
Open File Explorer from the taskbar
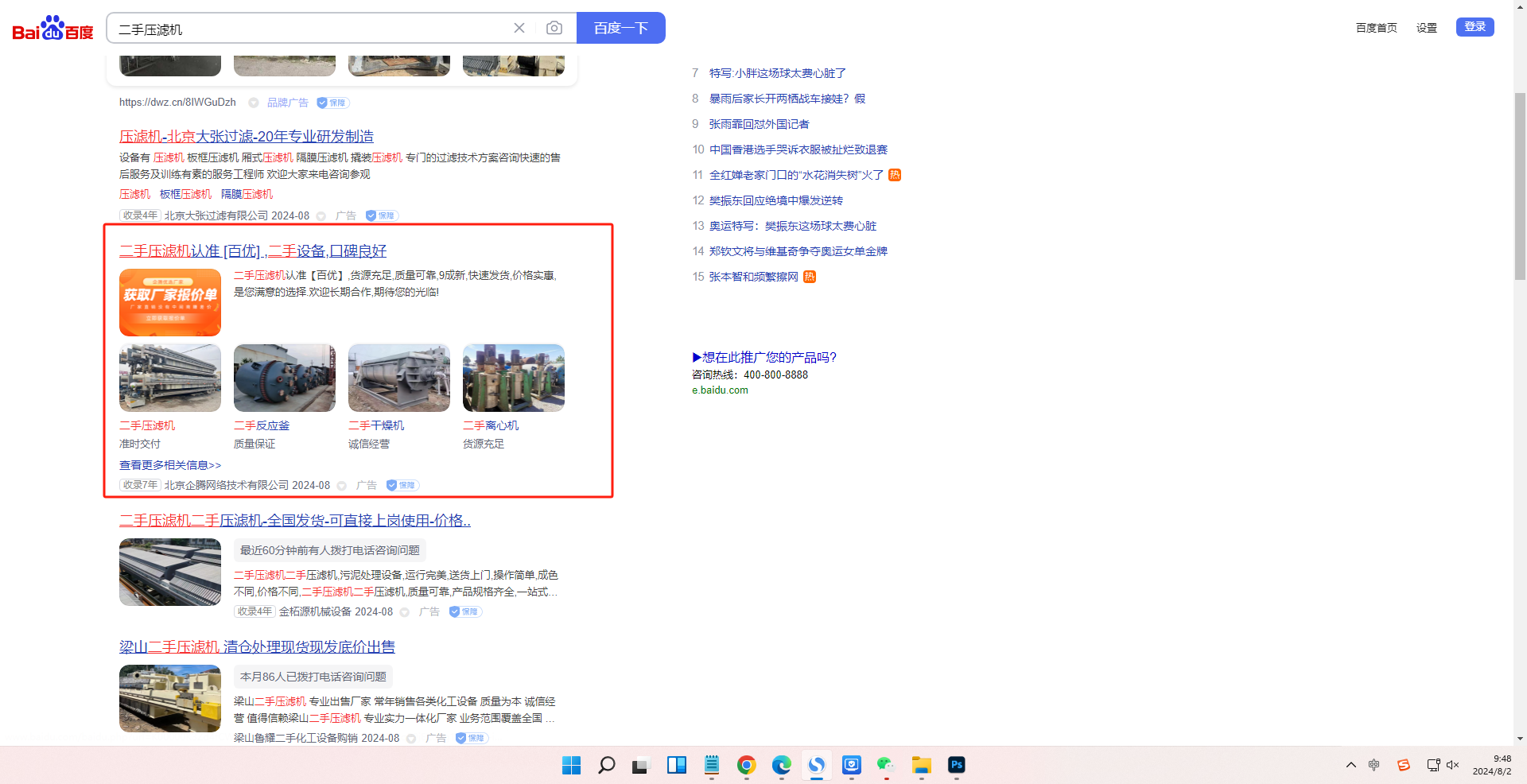tap(921, 765)
